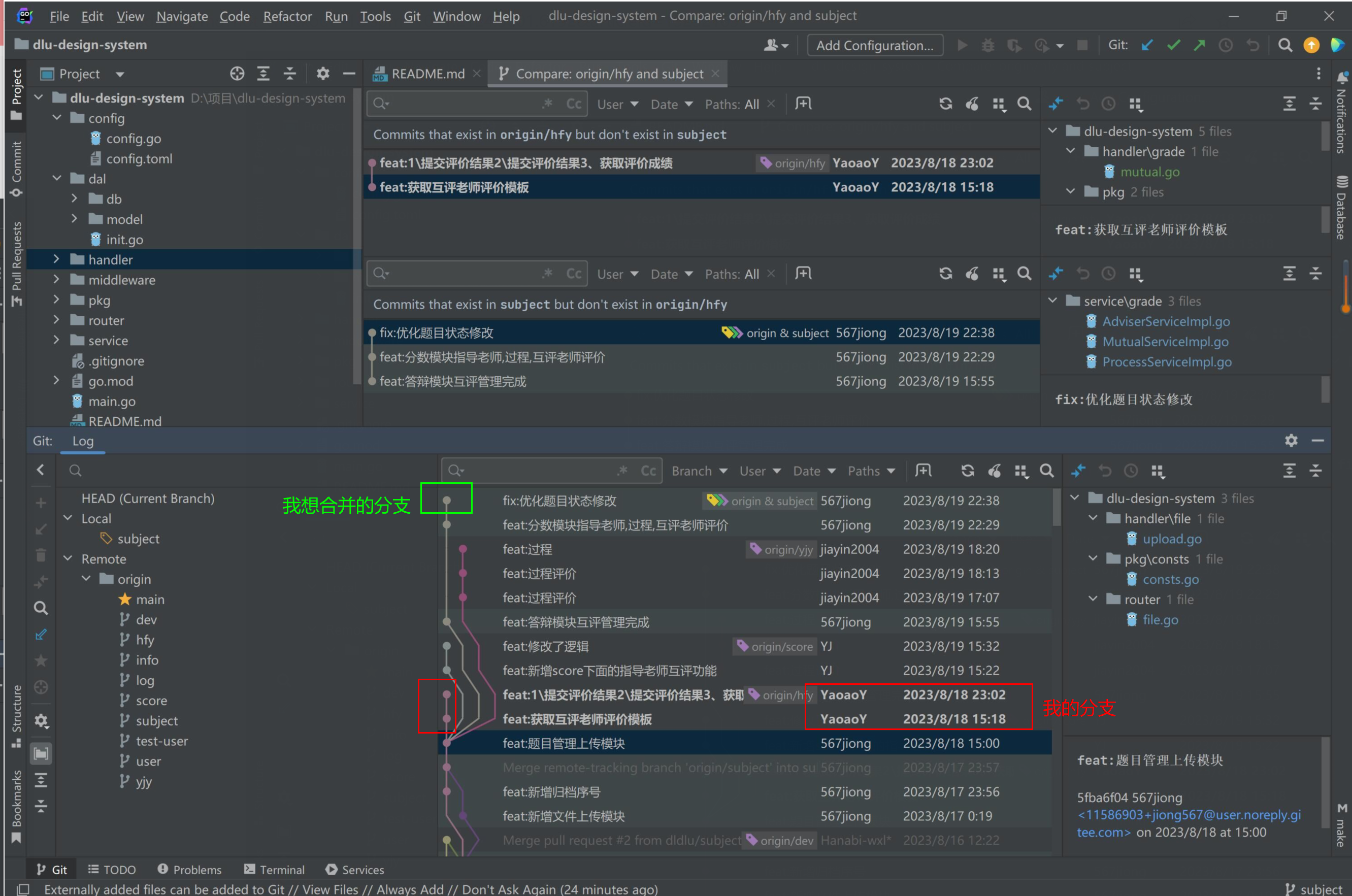Toggle the regex option in bottom log search

[622, 471]
